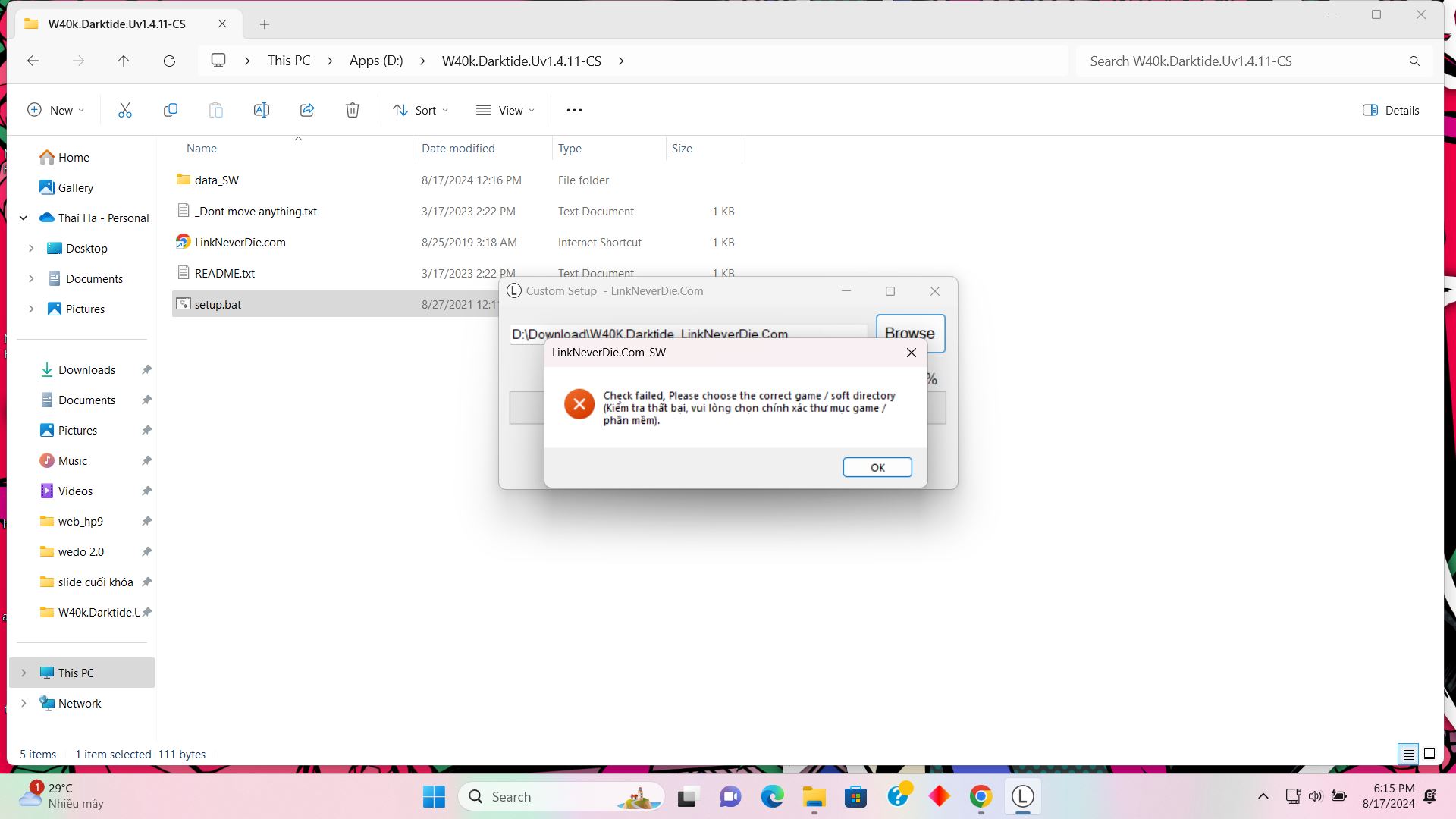Expand the Thai Ha Personal section
The width and height of the screenshot is (1456, 819).
[x=22, y=217]
